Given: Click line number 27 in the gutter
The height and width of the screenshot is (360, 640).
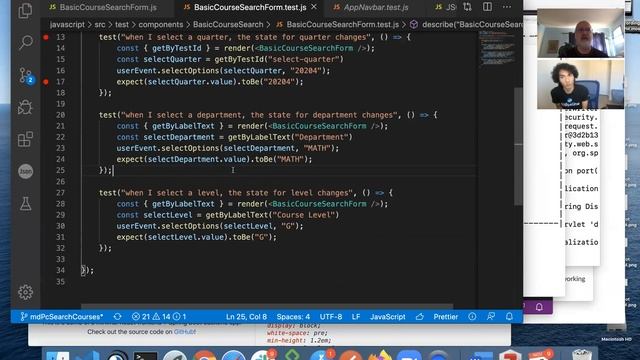Looking at the screenshot, I should pyautogui.click(x=60, y=193).
